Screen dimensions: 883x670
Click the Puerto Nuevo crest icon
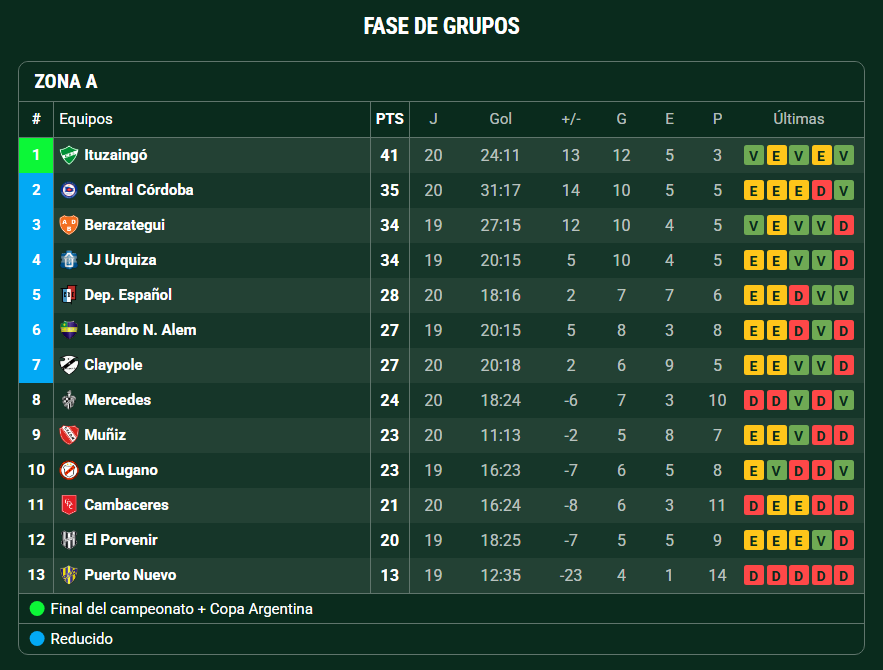69,575
